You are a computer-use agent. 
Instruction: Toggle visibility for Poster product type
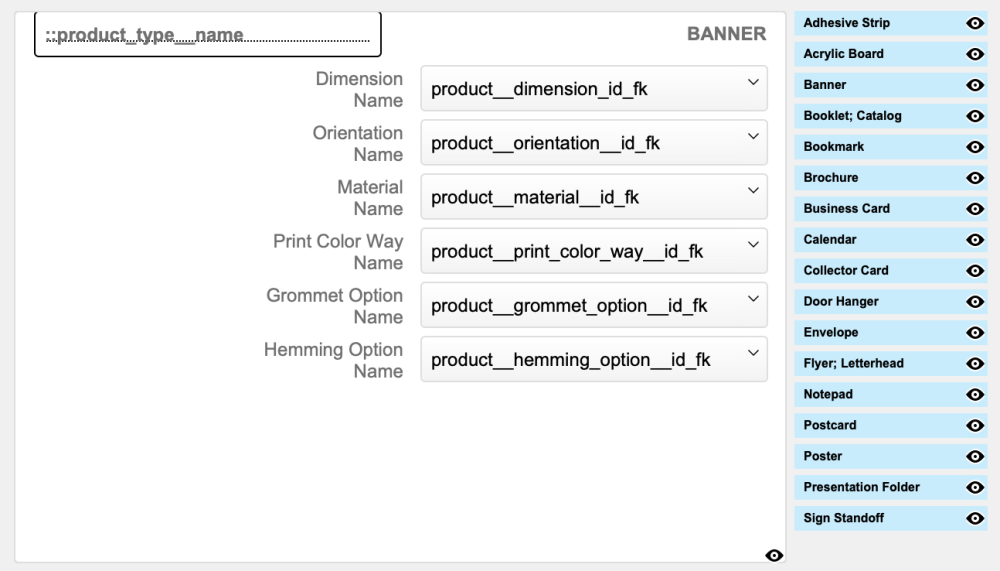click(x=975, y=457)
